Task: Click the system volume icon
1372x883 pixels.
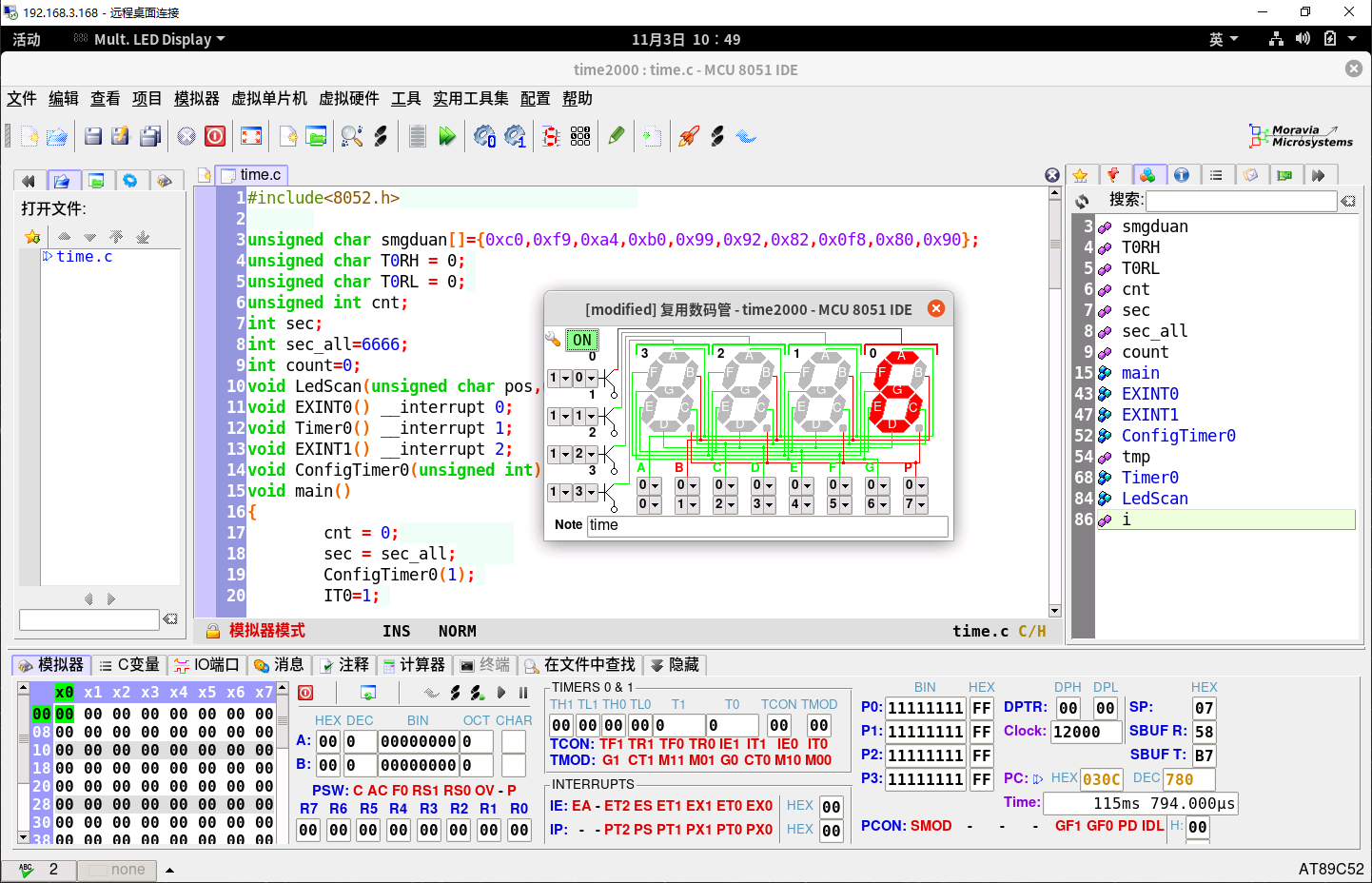Action: click(1303, 39)
